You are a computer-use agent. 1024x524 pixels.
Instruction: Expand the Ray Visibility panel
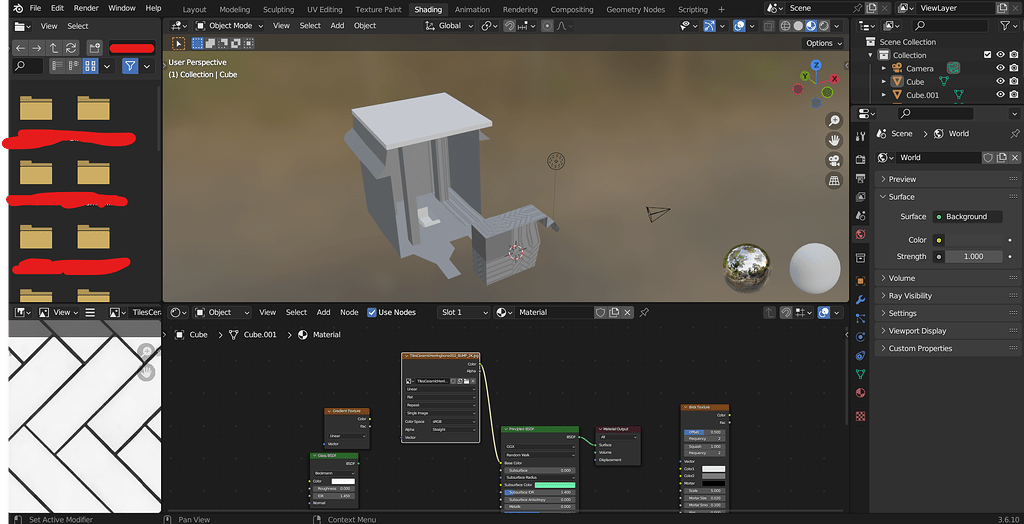coord(948,296)
